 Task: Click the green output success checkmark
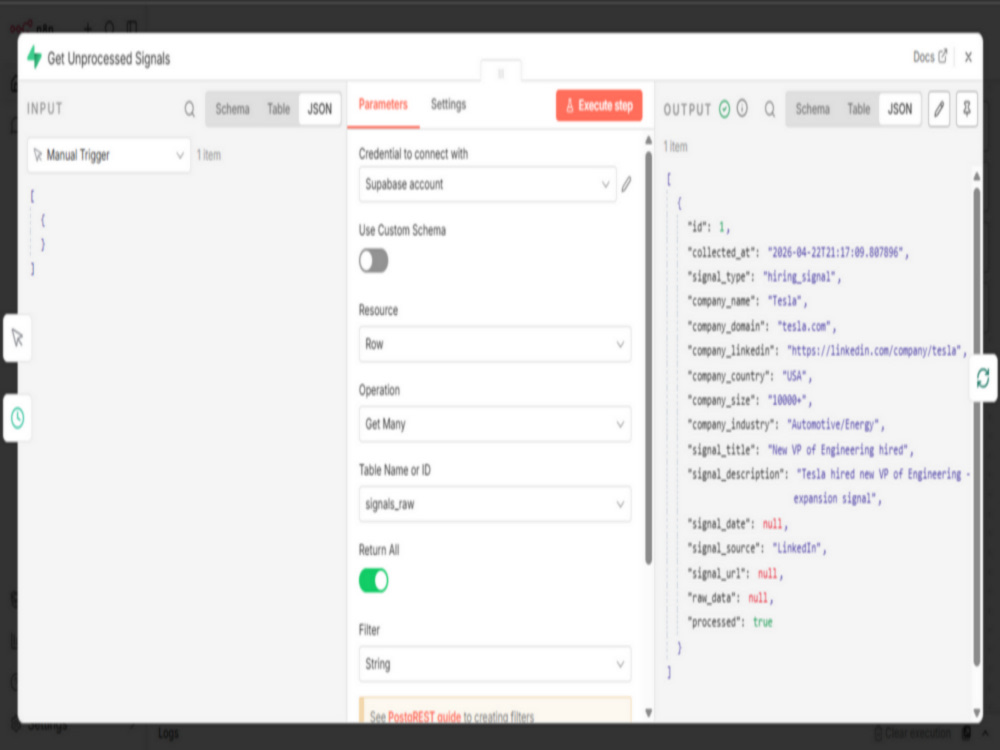(x=724, y=109)
